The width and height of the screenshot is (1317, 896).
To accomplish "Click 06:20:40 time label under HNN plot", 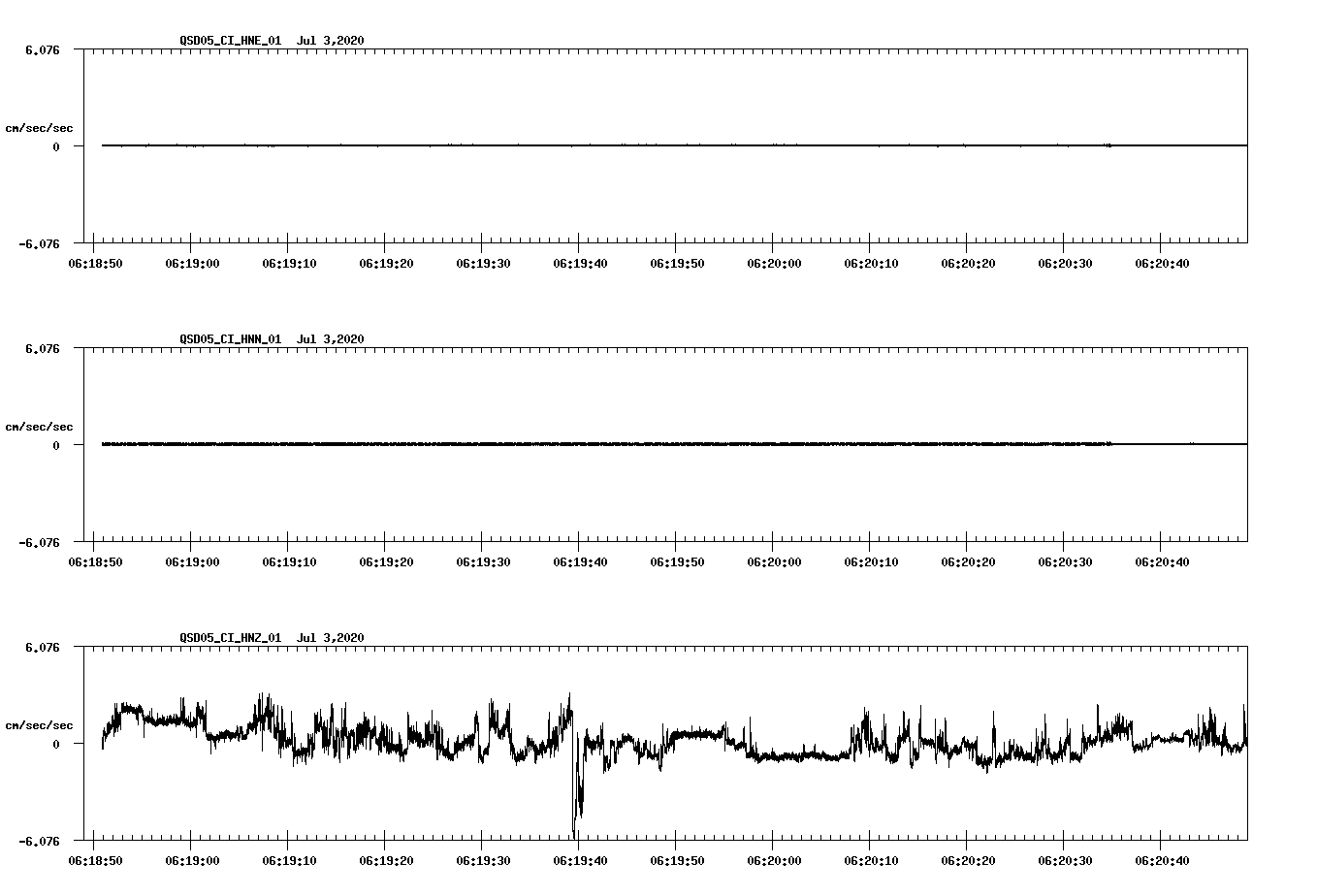I will point(1162,561).
